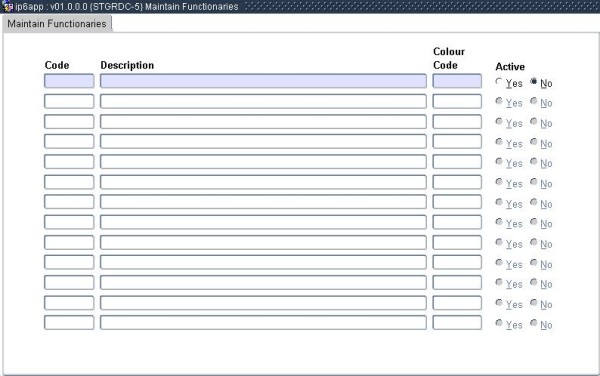600x376 pixels.
Task: Click the last row Code field
Action: pyautogui.click(x=69, y=322)
